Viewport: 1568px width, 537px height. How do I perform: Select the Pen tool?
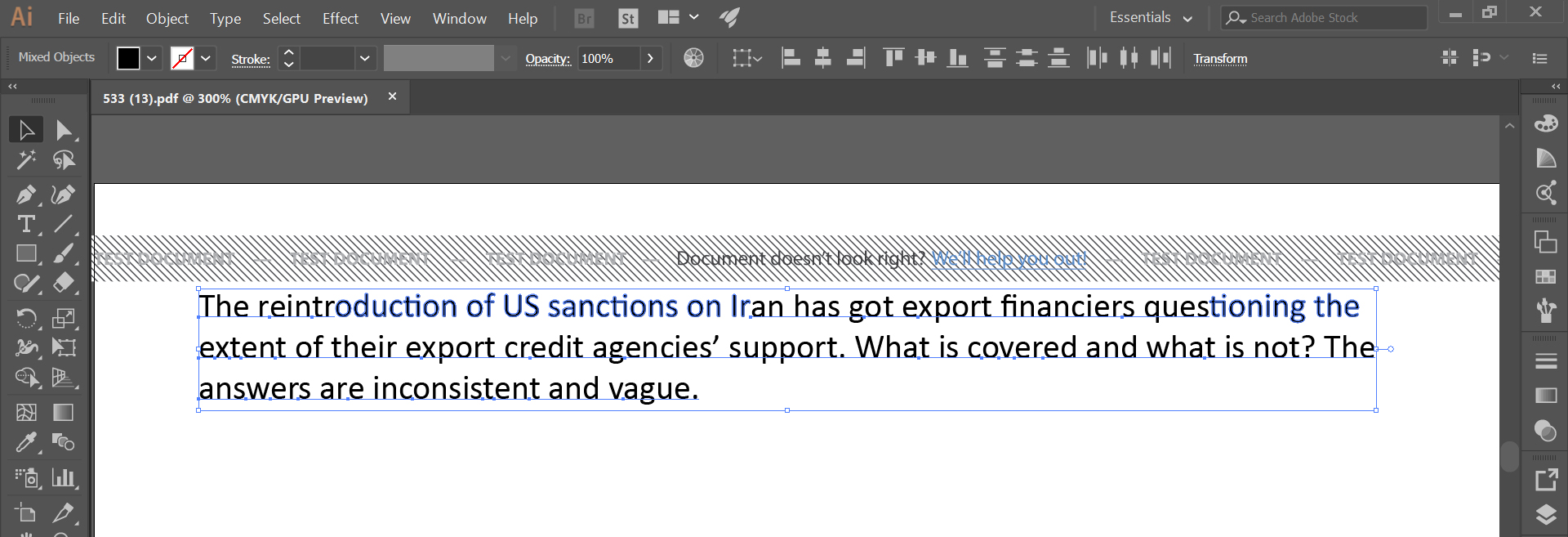pos(26,195)
